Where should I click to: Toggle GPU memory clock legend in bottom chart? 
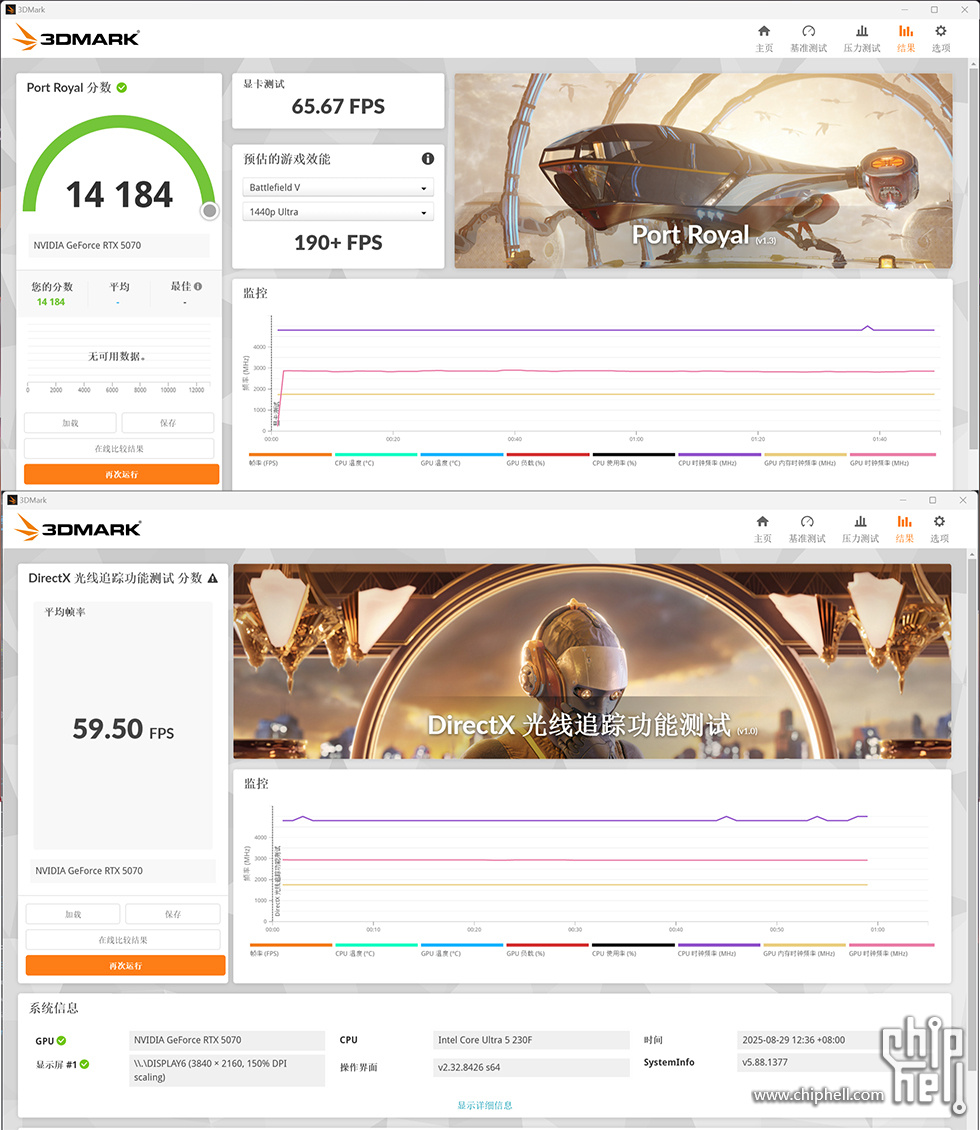804,949
